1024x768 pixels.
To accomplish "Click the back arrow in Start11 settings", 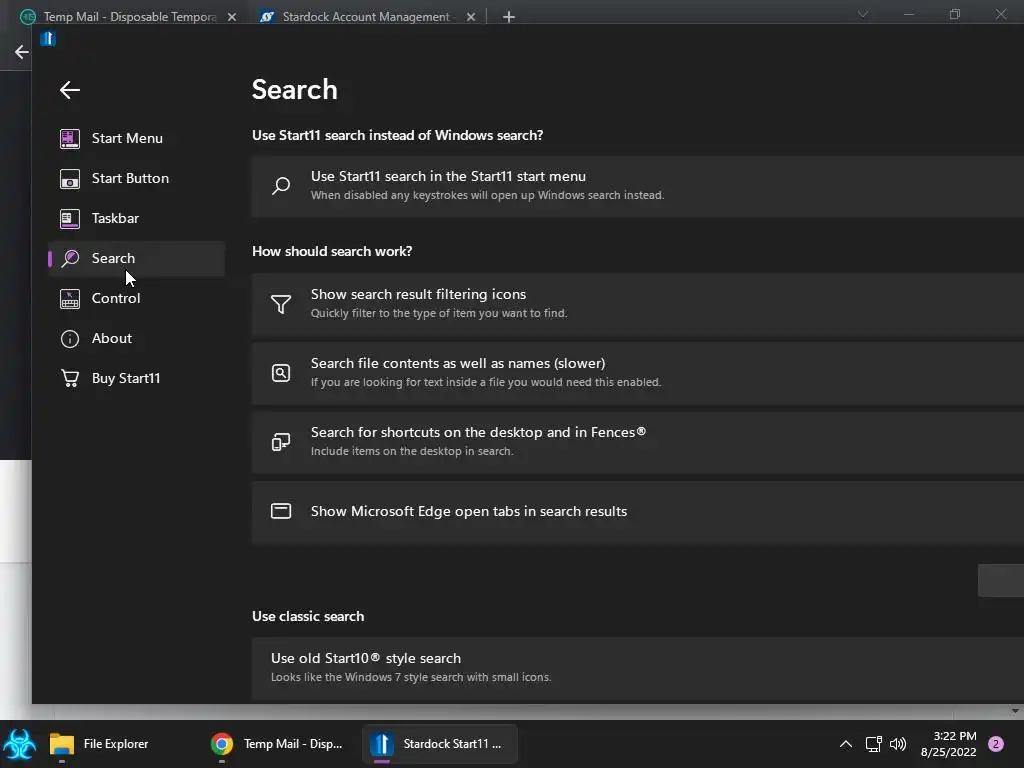I will [x=69, y=90].
